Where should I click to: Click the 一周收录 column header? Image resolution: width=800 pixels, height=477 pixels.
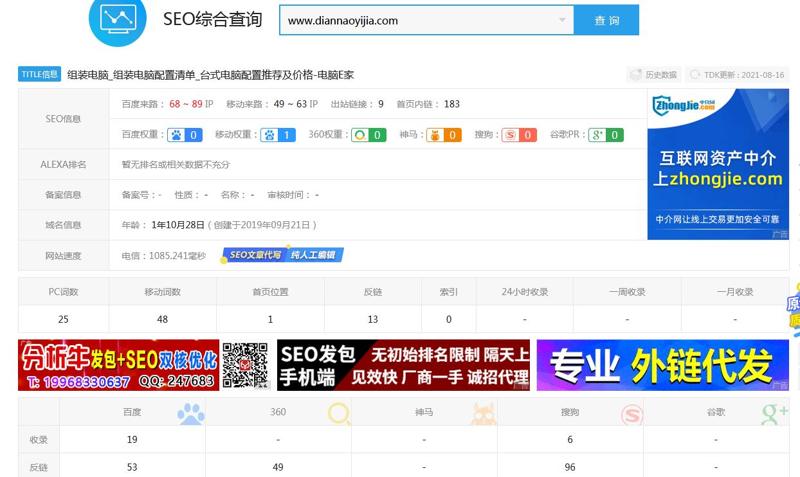coord(627,292)
